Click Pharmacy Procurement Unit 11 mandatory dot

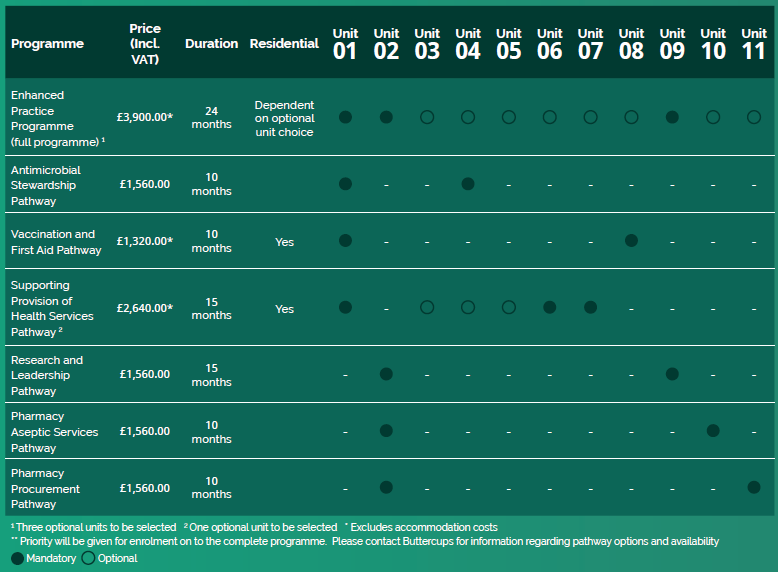(x=754, y=487)
